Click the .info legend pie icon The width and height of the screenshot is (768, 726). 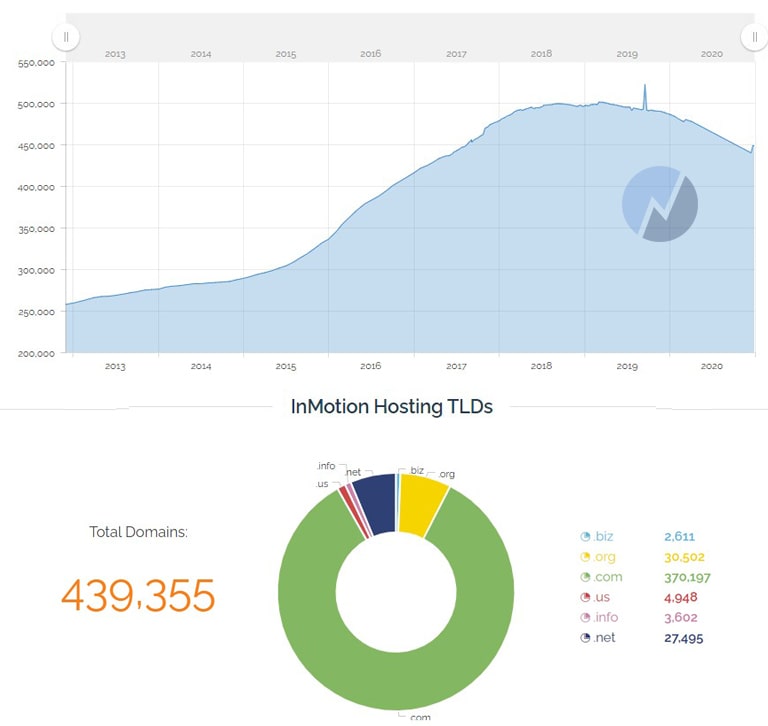tap(585, 617)
